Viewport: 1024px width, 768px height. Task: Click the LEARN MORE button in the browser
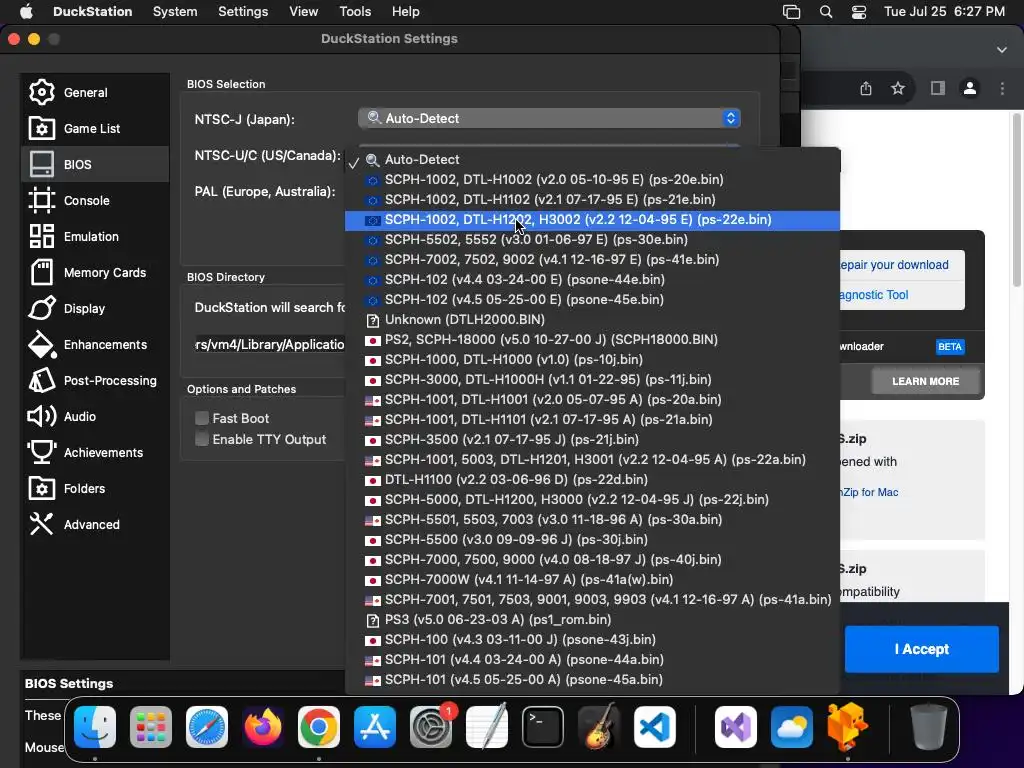[x=925, y=381]
